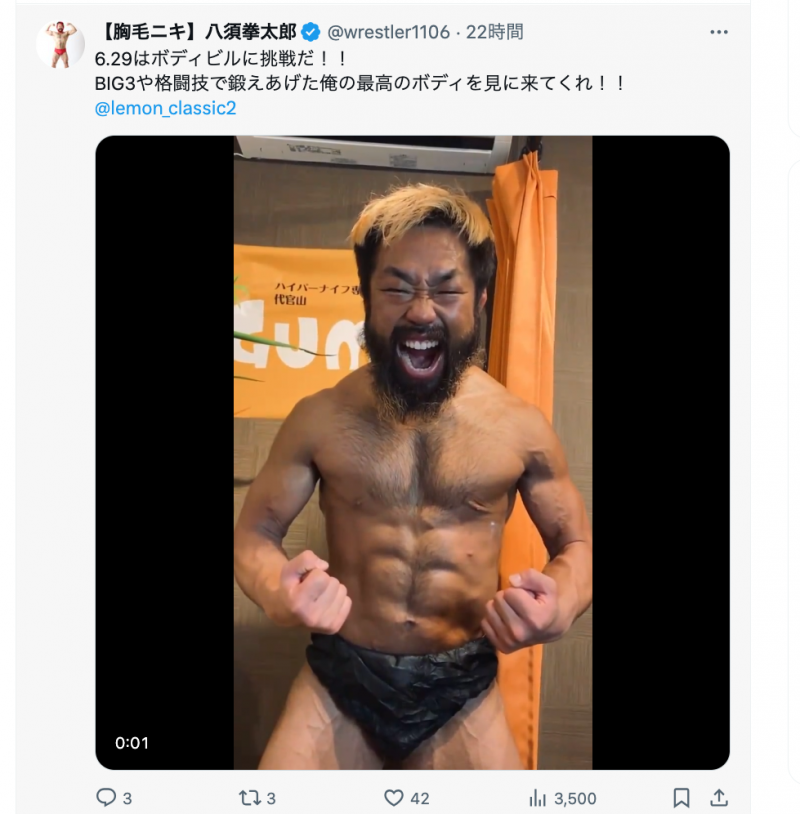Click the repost count 3
This screenshot has height=814, width=800.
(x=271, y=798)
